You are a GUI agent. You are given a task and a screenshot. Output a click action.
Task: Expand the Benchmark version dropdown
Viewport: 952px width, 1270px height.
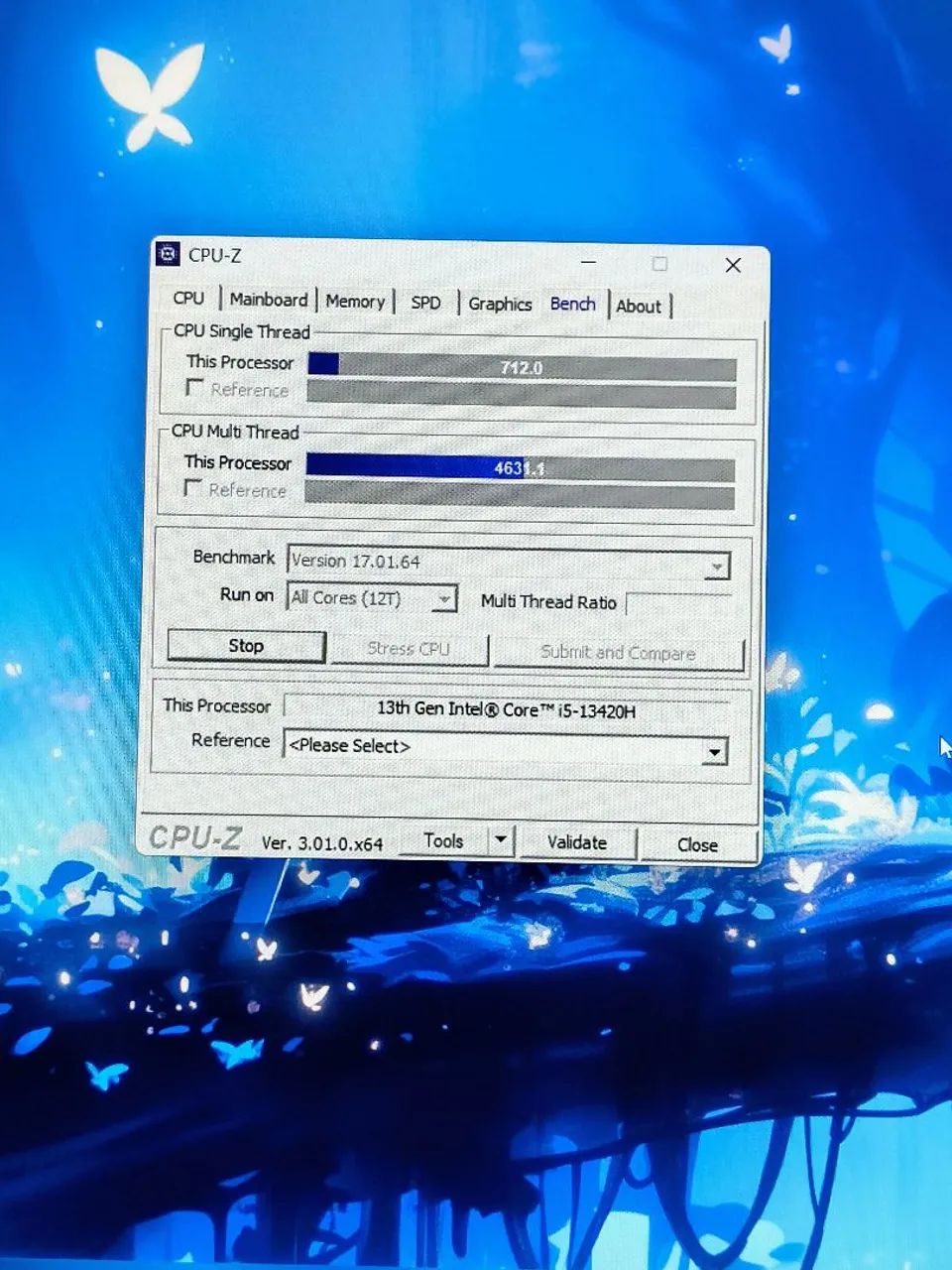coord(716,567)
